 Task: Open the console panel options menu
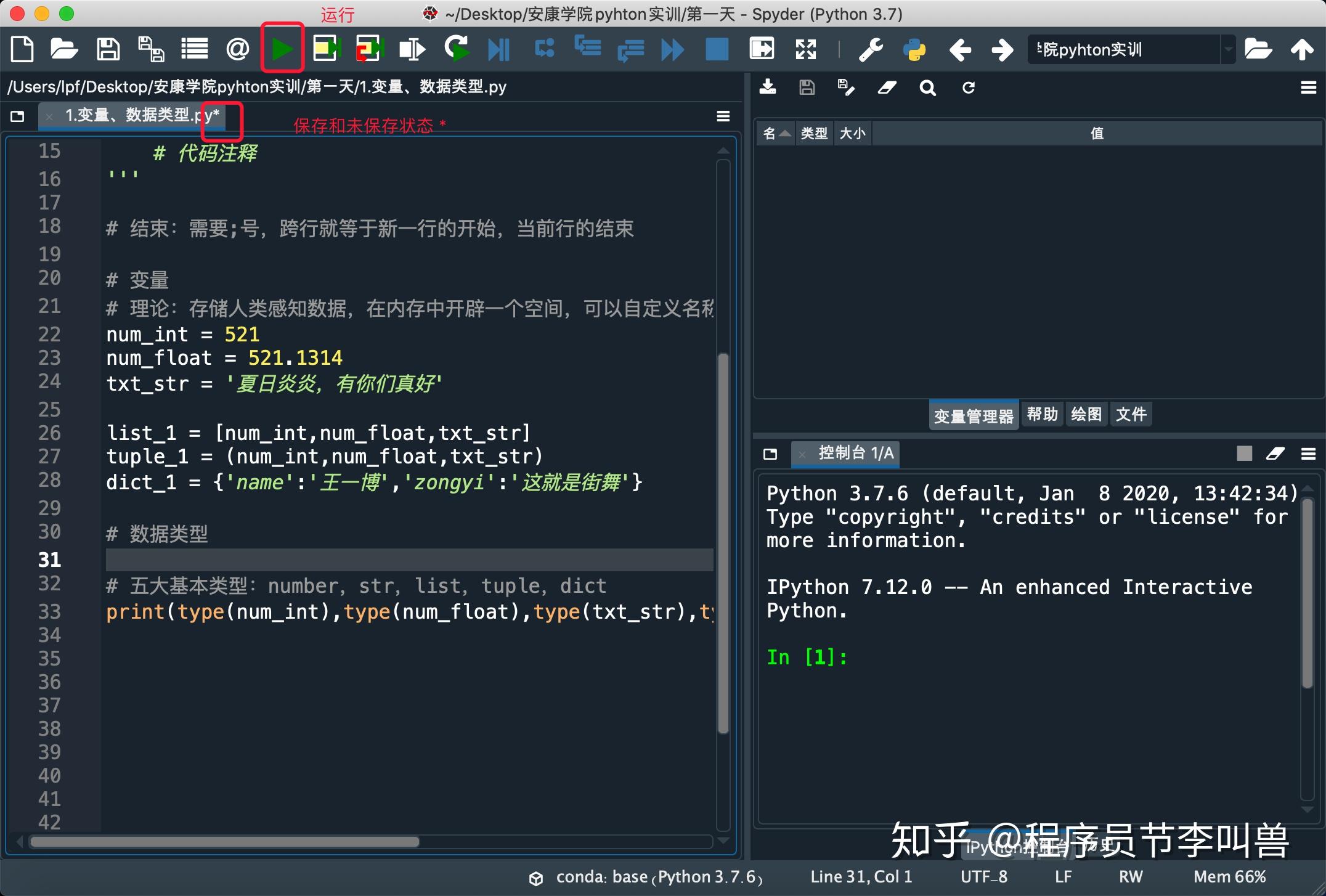1309,454
